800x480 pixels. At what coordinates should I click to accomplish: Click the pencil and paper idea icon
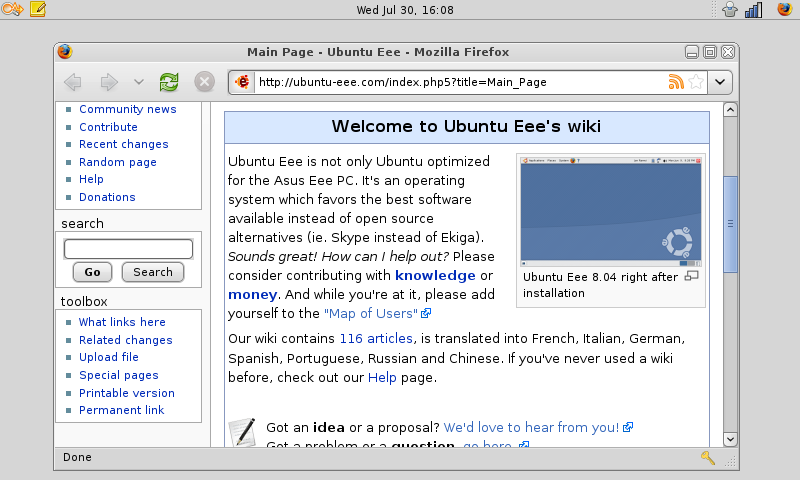pyautogui.click(x=242, y=433)
